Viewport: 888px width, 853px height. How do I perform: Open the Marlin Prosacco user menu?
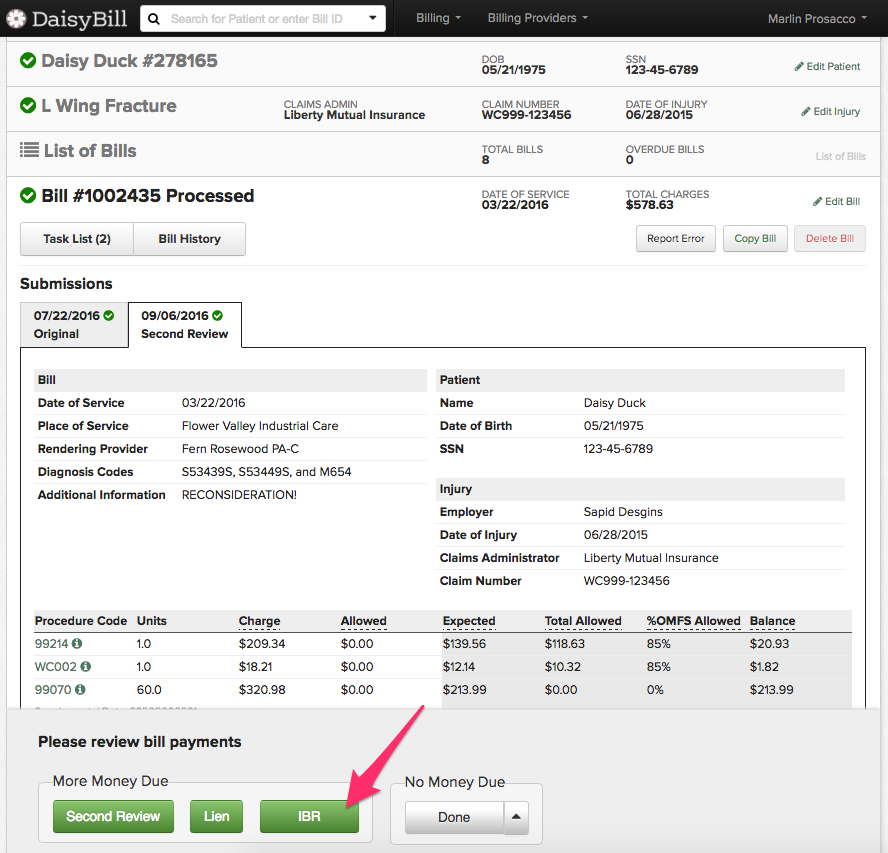(x=817, y=19)
